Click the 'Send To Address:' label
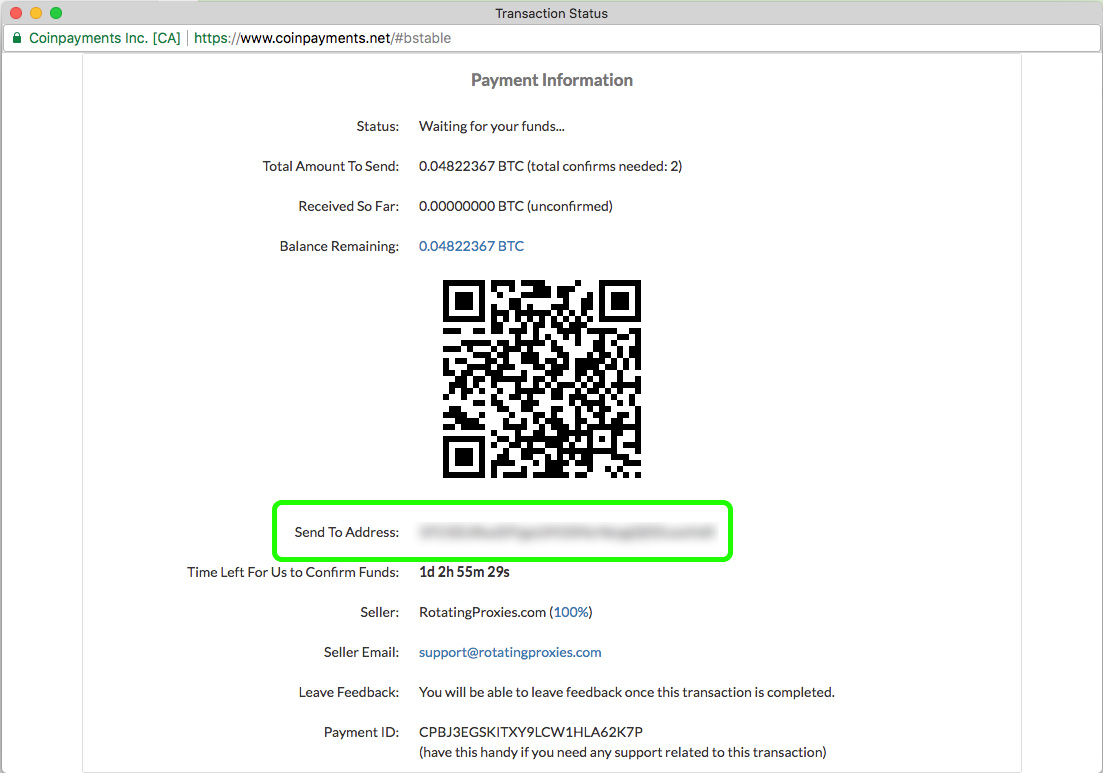The height and width of the screenshot is (773, 1103). click(347, 532)
